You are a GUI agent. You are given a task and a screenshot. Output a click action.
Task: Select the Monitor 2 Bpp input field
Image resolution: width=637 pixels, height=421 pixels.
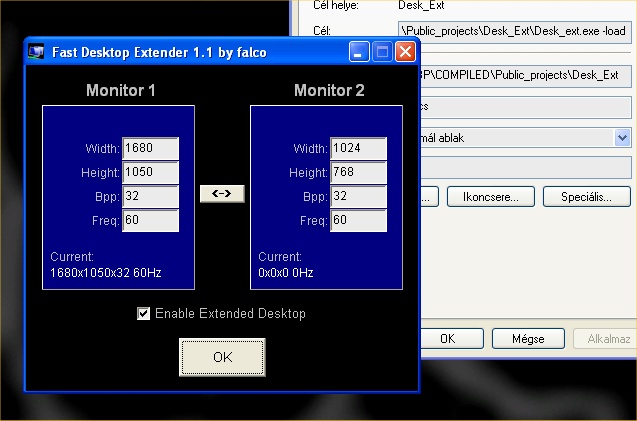359,196
